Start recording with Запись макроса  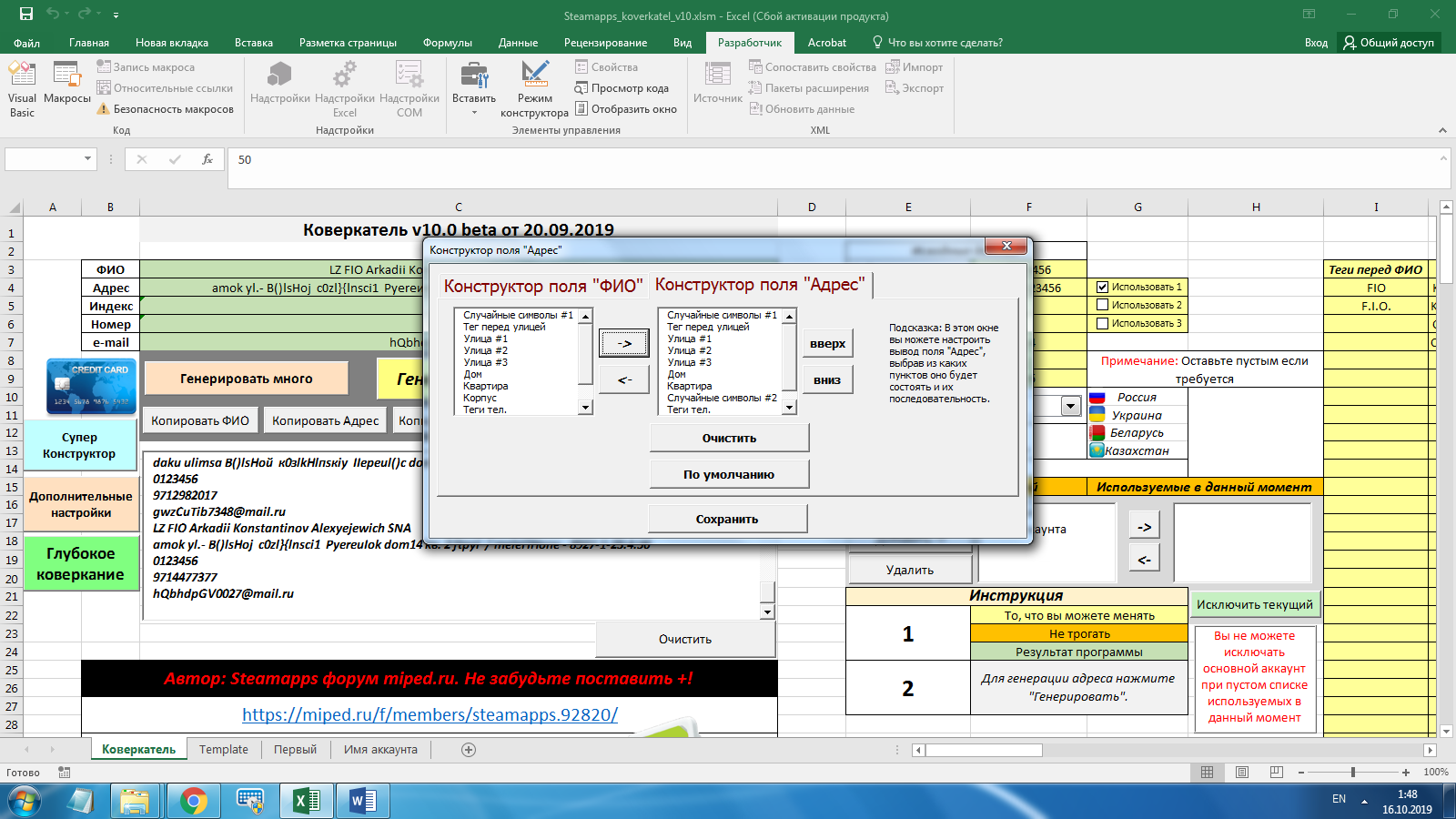pyautogui.click(x=146, y=67)
